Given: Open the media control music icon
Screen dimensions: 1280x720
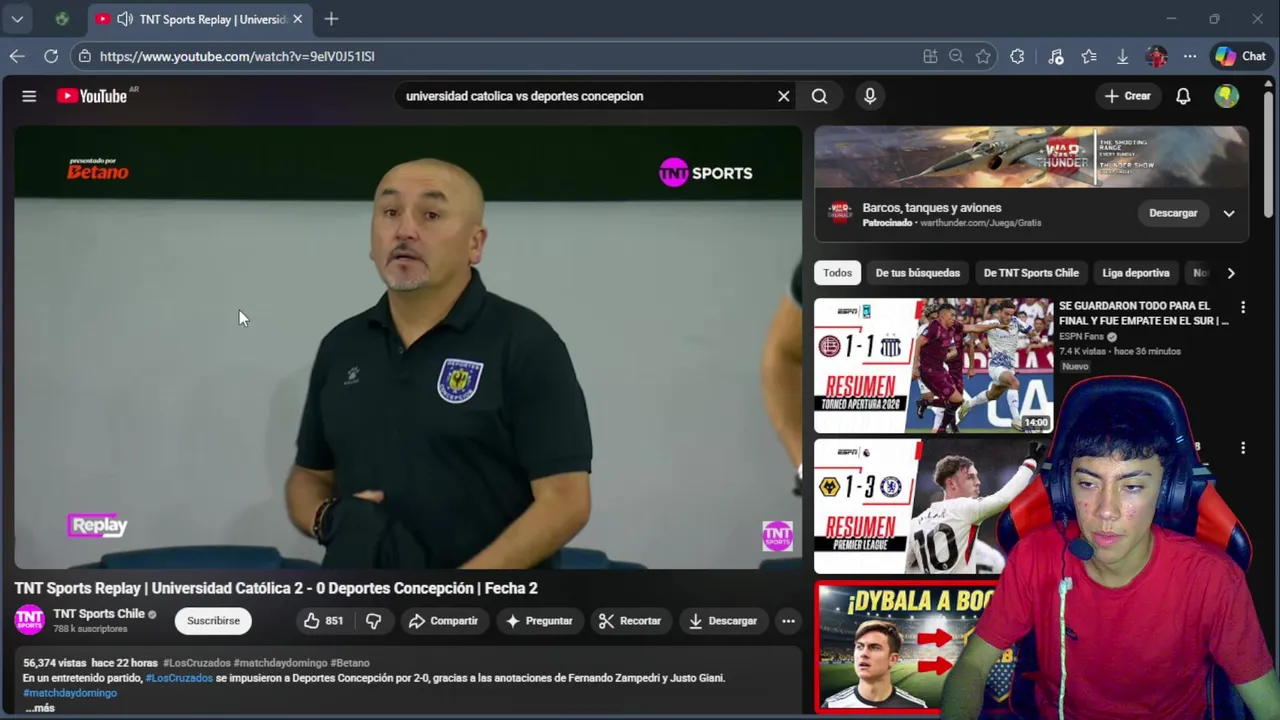Looking at the screenshot, I should point(1056,57).
